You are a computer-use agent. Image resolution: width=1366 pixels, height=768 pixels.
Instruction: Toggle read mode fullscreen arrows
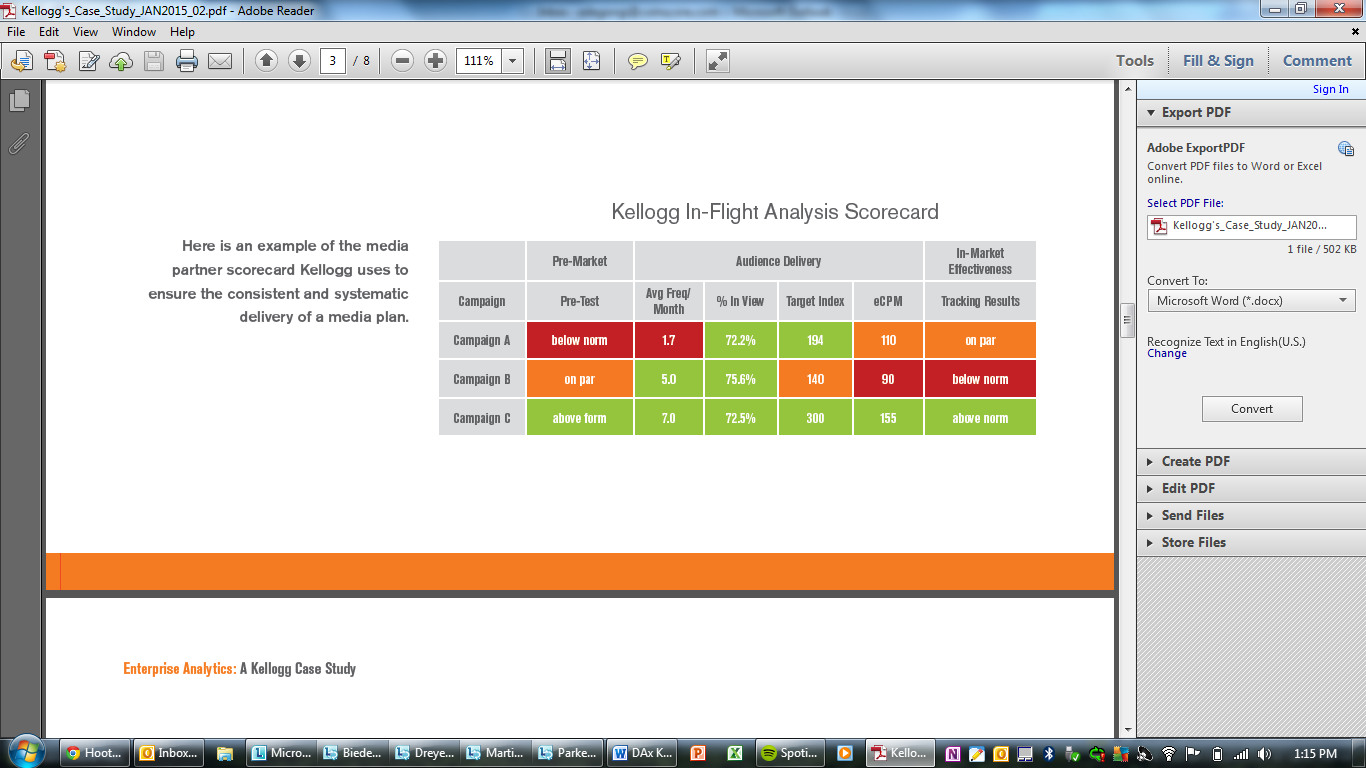[717, 61]
